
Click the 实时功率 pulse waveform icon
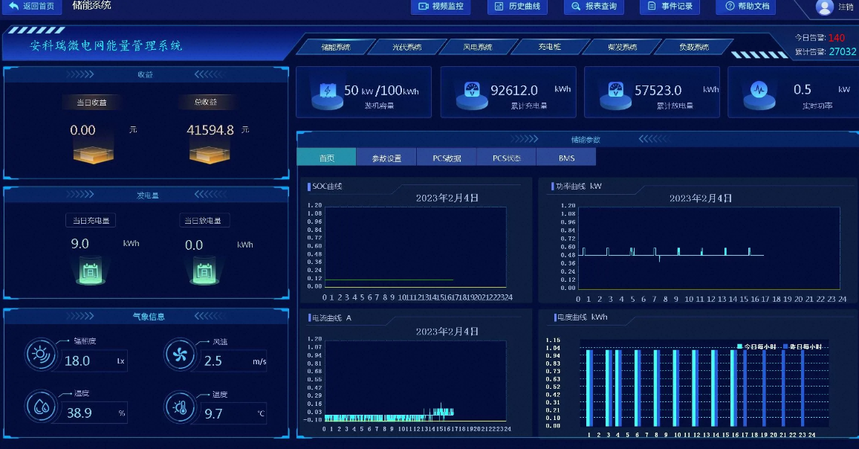coord(759,95)
